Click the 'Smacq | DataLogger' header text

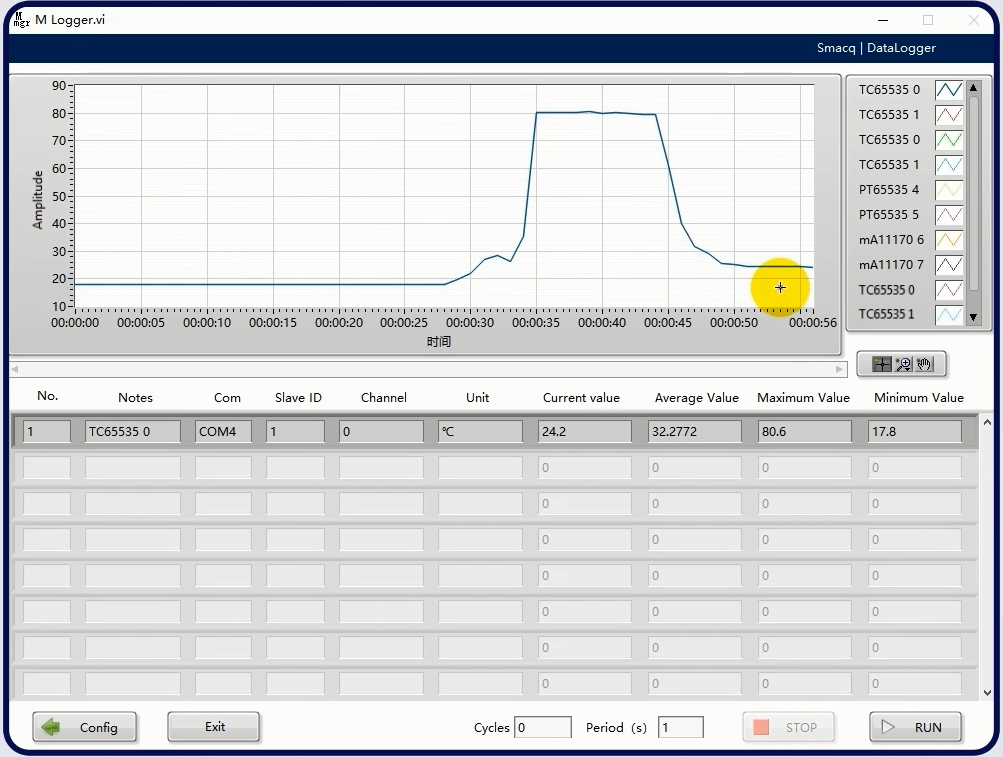(x=876, y=48)
